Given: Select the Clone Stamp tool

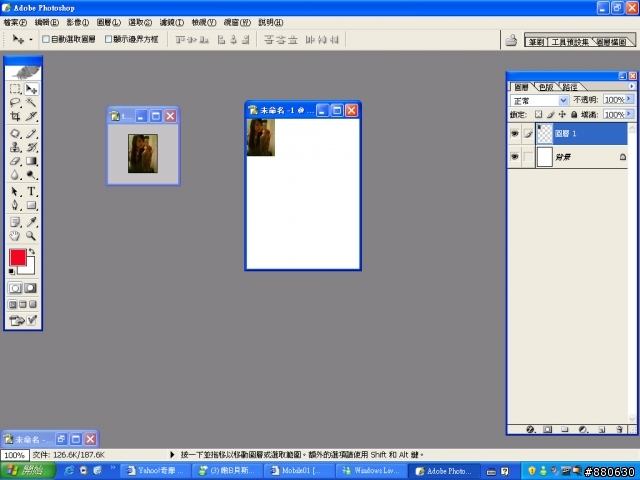Looking at the screenshot, I should coord(15,147).
